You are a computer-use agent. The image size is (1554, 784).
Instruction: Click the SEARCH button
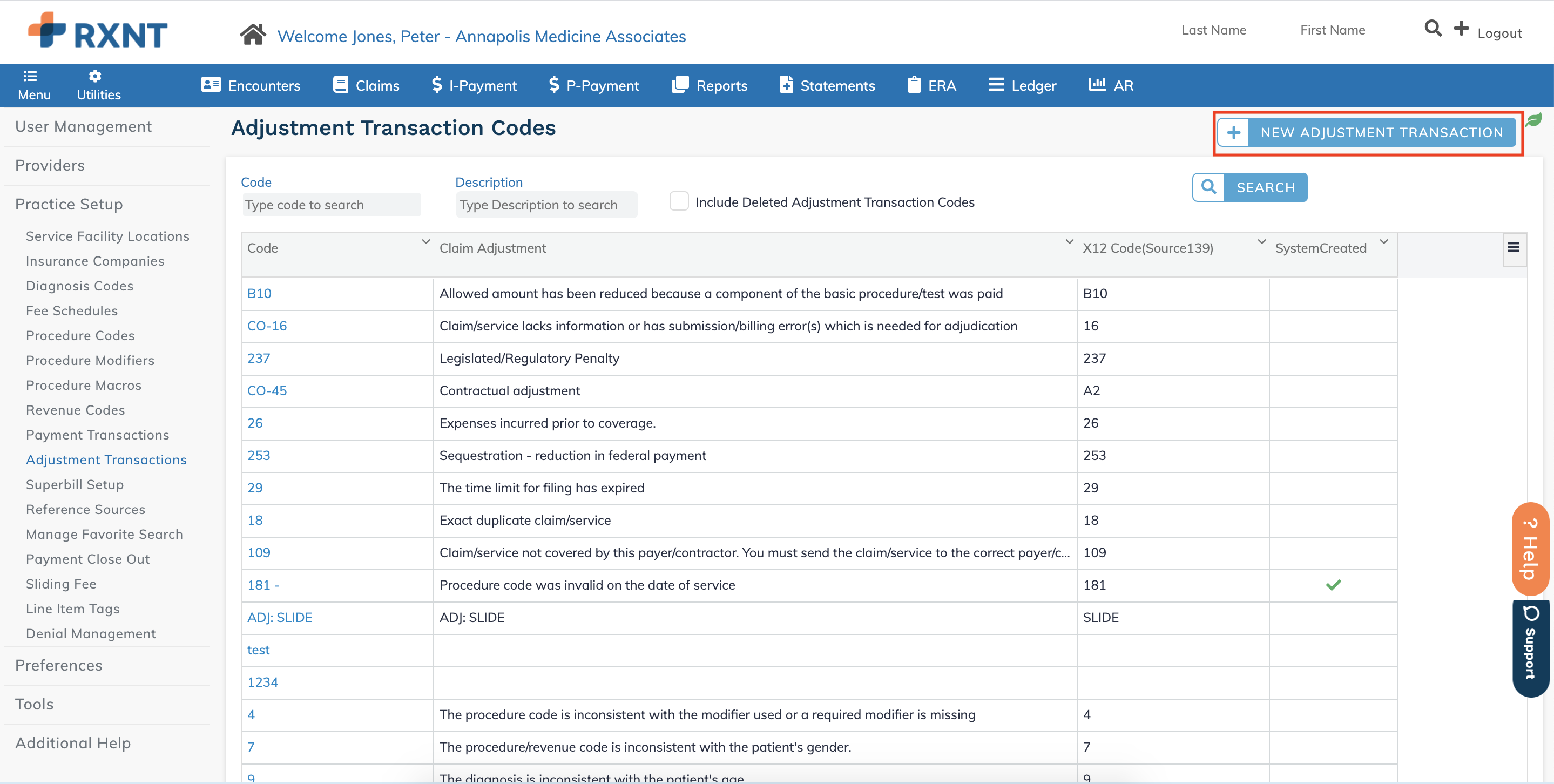(1249, 187)
